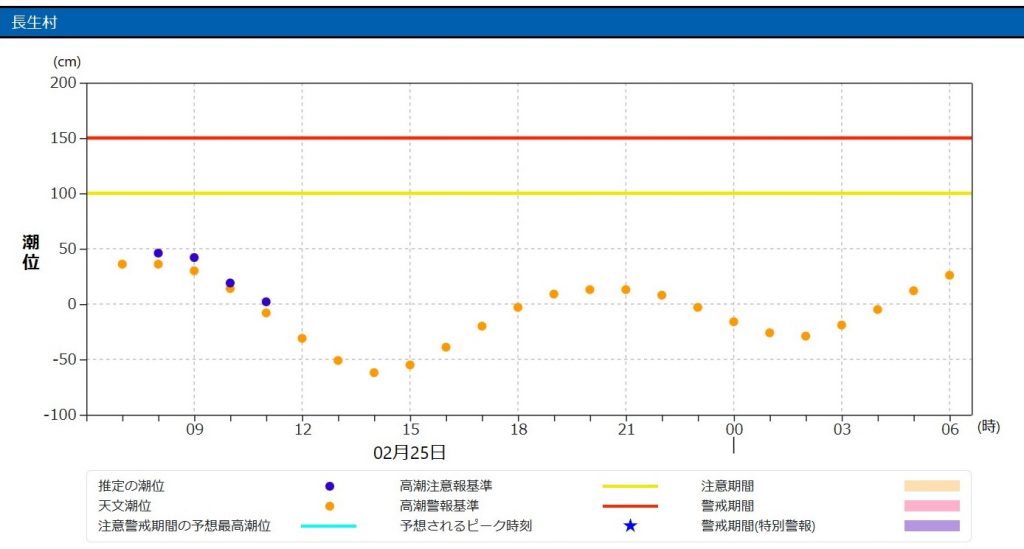The image size is (1024, 549).
Task: Click the 00 midnight time axis label
Action: (734, 429)
